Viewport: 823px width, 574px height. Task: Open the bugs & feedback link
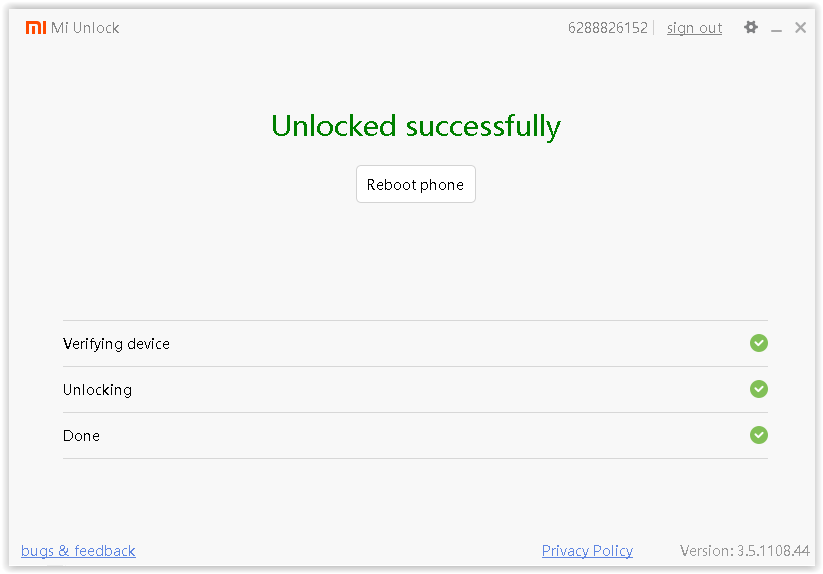(x=78, y=551)
